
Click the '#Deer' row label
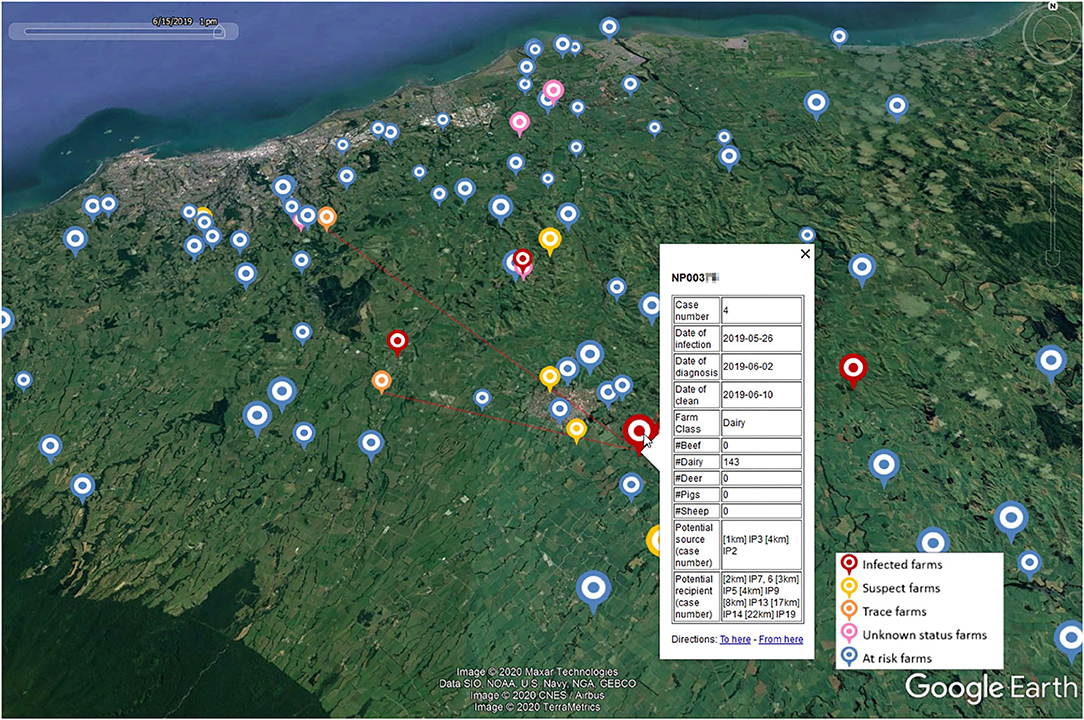tap(696, 478)
